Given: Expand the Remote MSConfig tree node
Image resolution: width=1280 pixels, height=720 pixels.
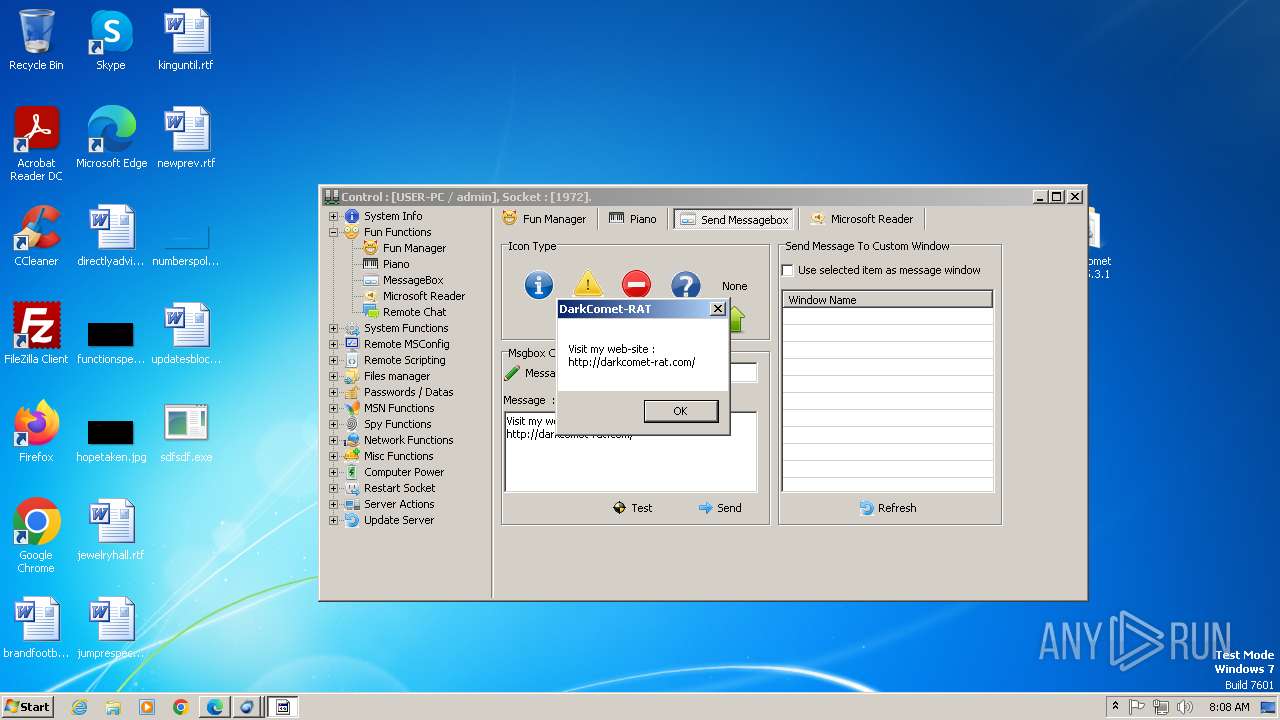Looking at the screenshot, I should (334, 344).
